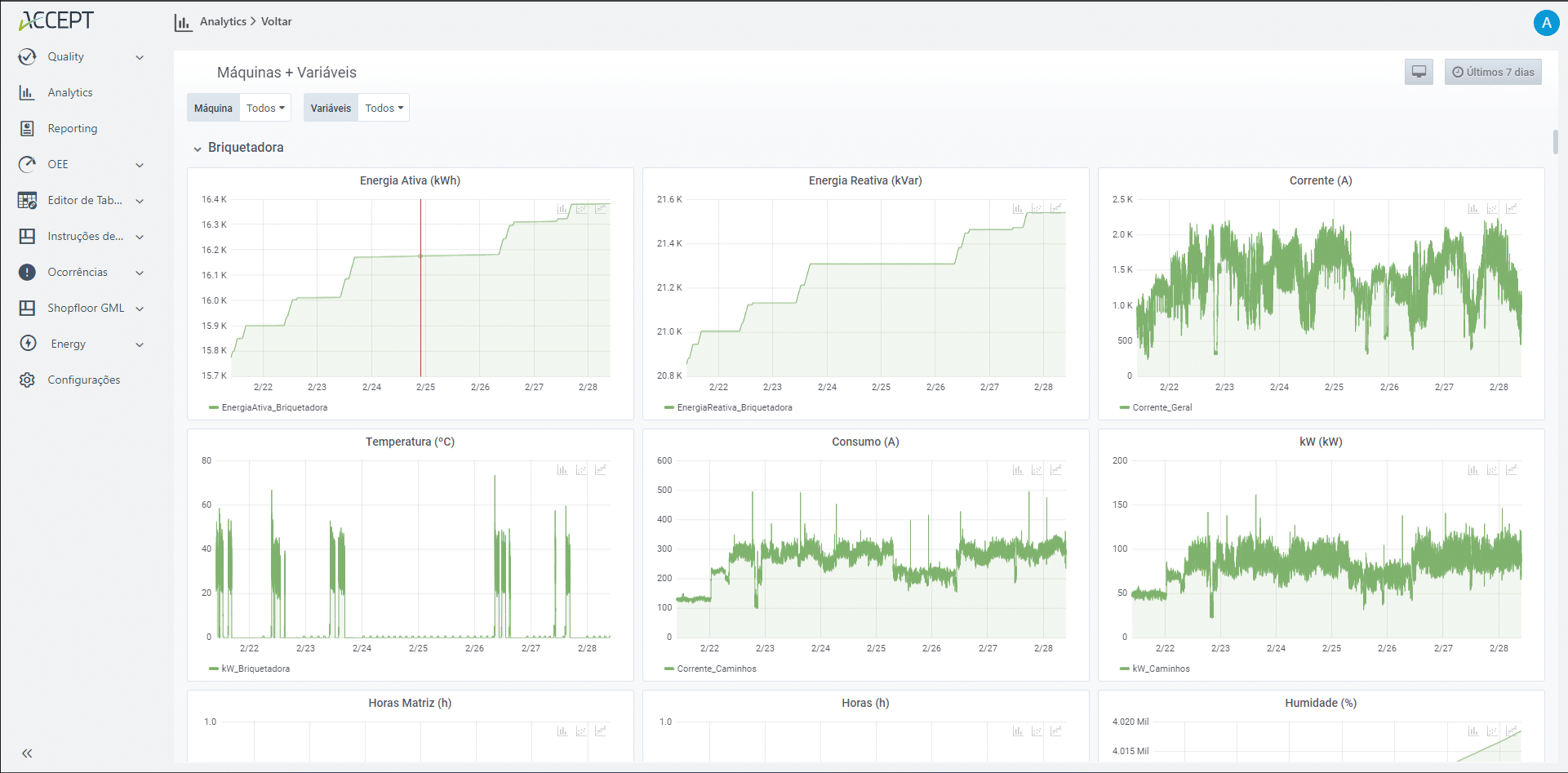Open the Máquina Todos dropdown
The image size is (1568, 773).
[266, 108]
